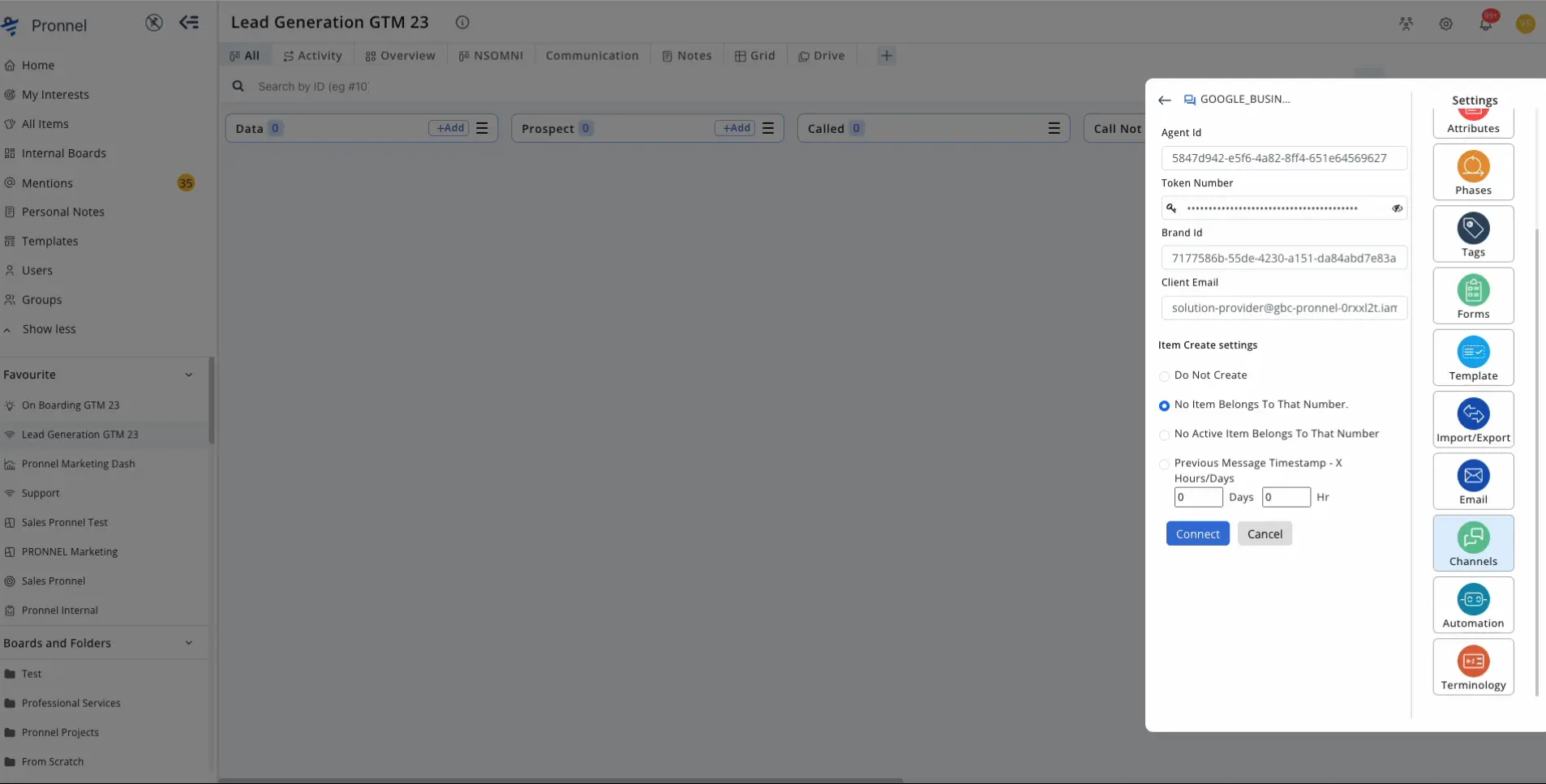Open My Interests in sidebar
The image size is (1546, 784).
pyautogui.click(x=55, y=95)
